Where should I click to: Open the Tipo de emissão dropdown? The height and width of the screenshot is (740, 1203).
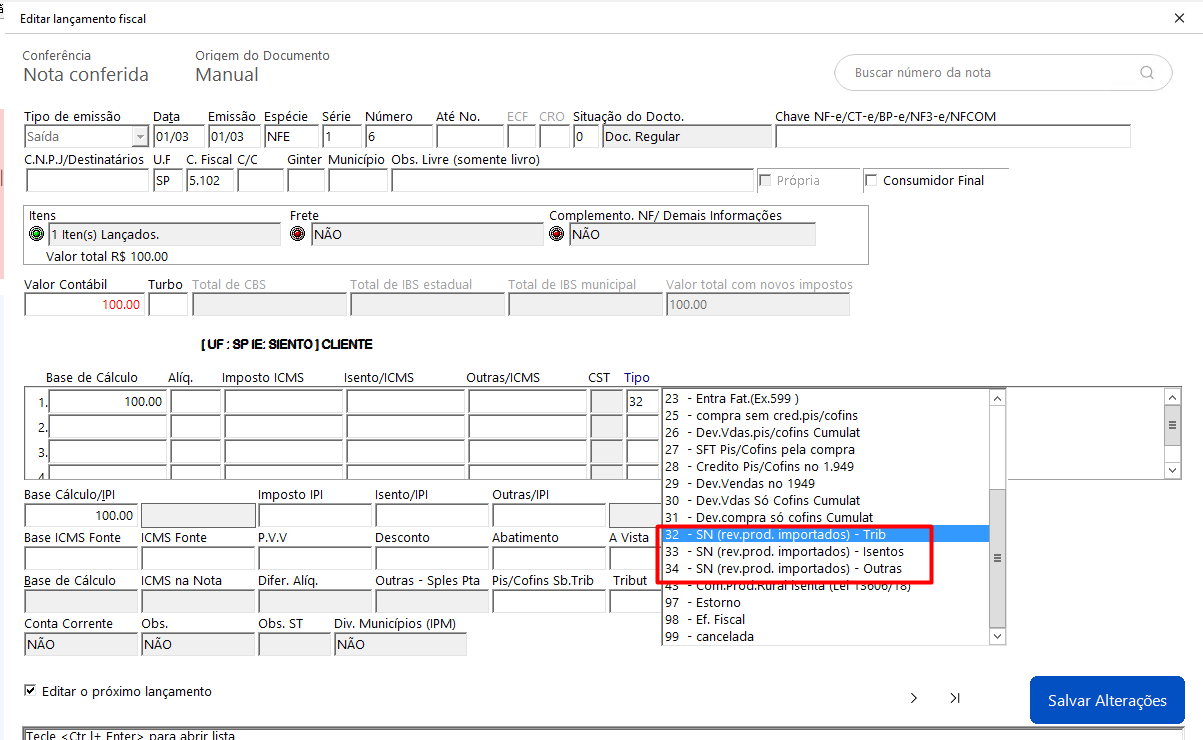140,137
